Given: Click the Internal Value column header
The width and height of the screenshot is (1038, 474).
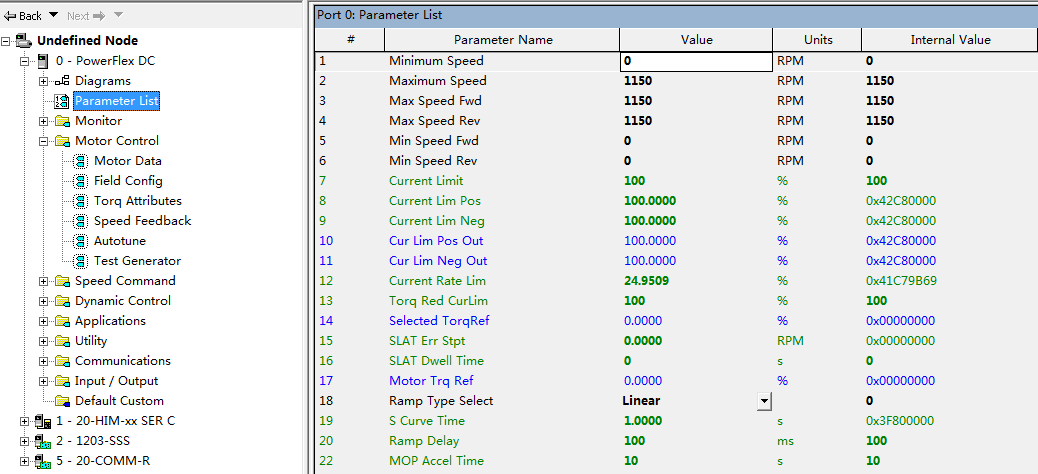Looking at the screenshot, I should click(950, 40).
